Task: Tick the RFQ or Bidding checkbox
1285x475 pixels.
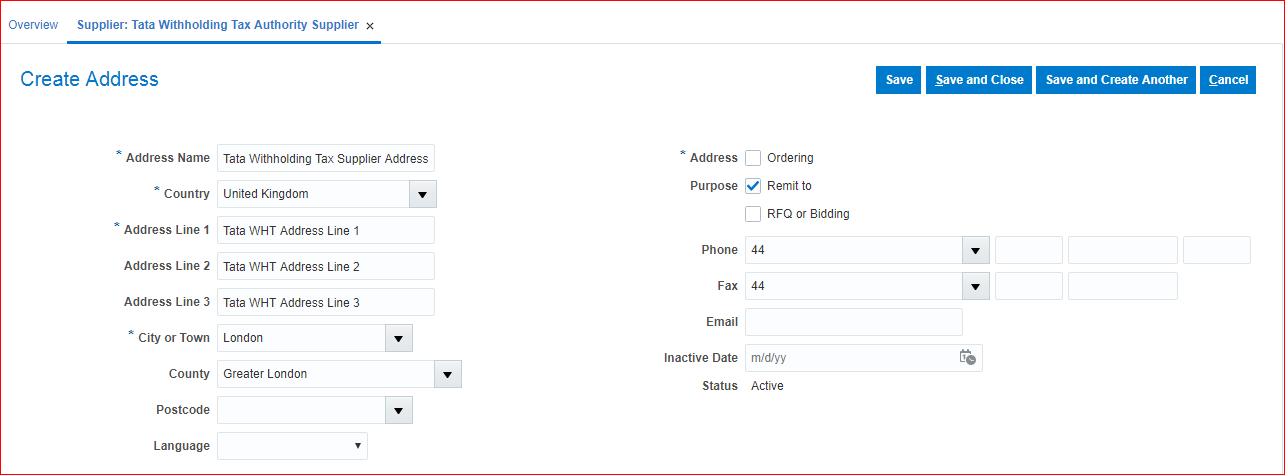Action: click(x=753, y=214)
